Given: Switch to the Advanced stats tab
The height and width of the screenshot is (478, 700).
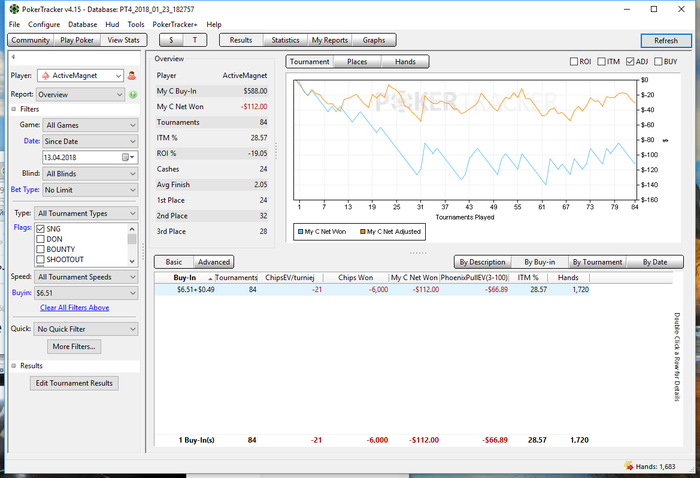Looking at the screenshot, I should (214, 262).
